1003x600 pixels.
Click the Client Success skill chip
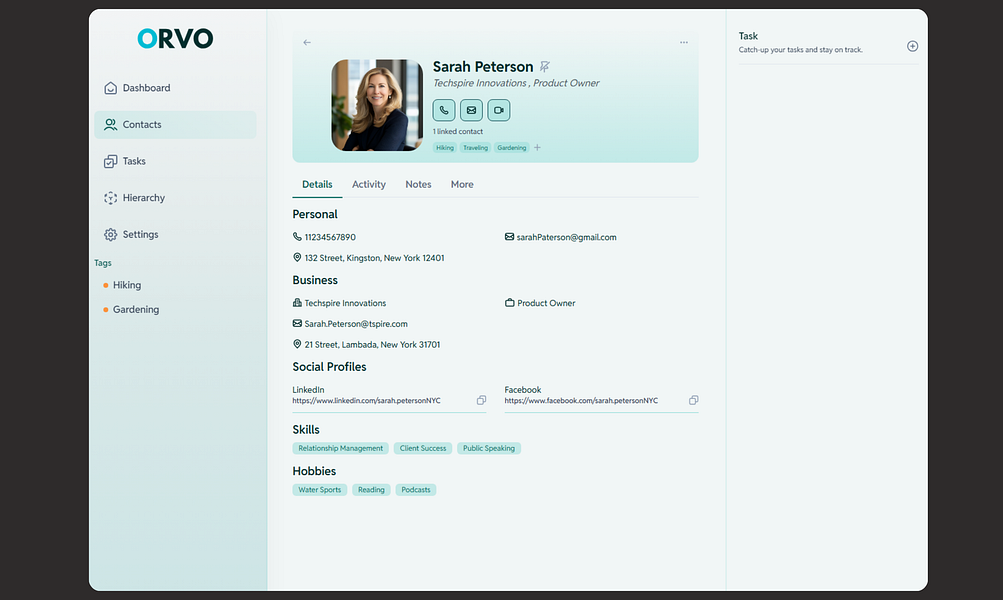[x=423, y=448]
